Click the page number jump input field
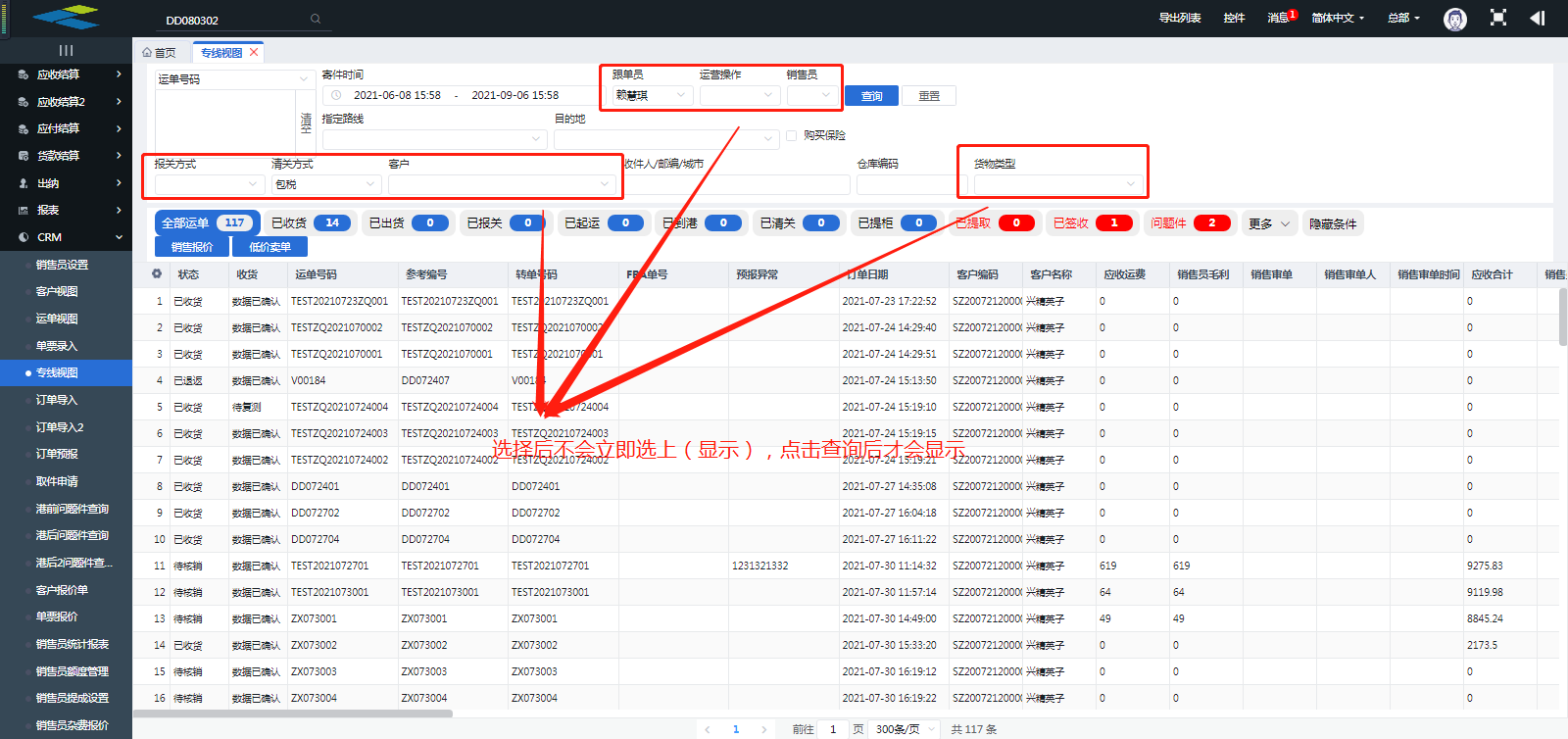This screenshot has height=739, width=1568. click(x=833, y=729)
